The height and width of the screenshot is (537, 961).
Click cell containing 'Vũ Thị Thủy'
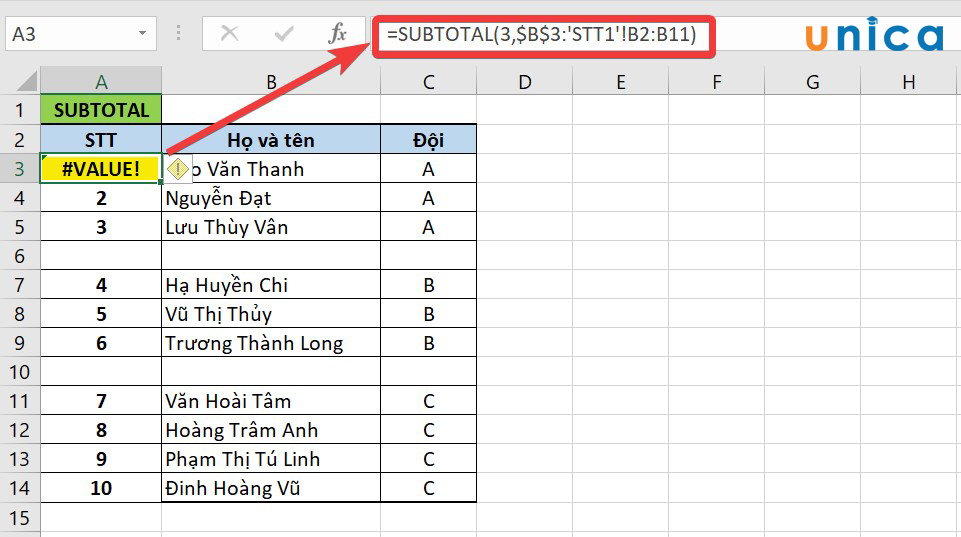271,314
